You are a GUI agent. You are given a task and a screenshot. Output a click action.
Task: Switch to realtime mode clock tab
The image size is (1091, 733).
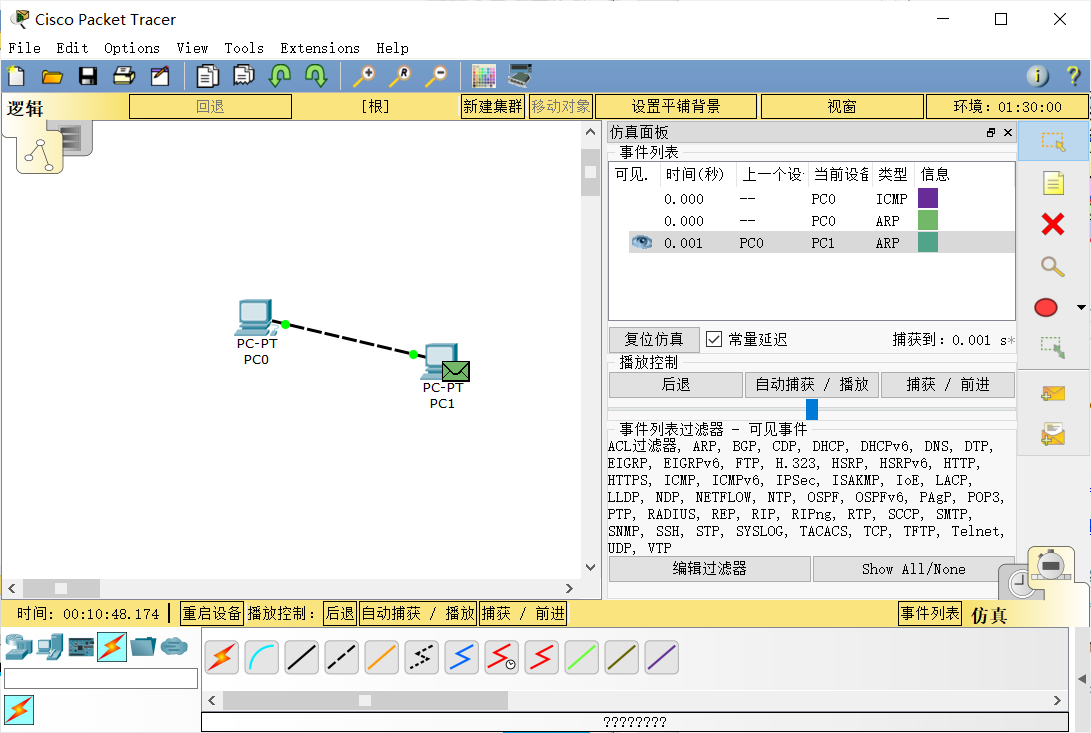tap(1021, 583)
